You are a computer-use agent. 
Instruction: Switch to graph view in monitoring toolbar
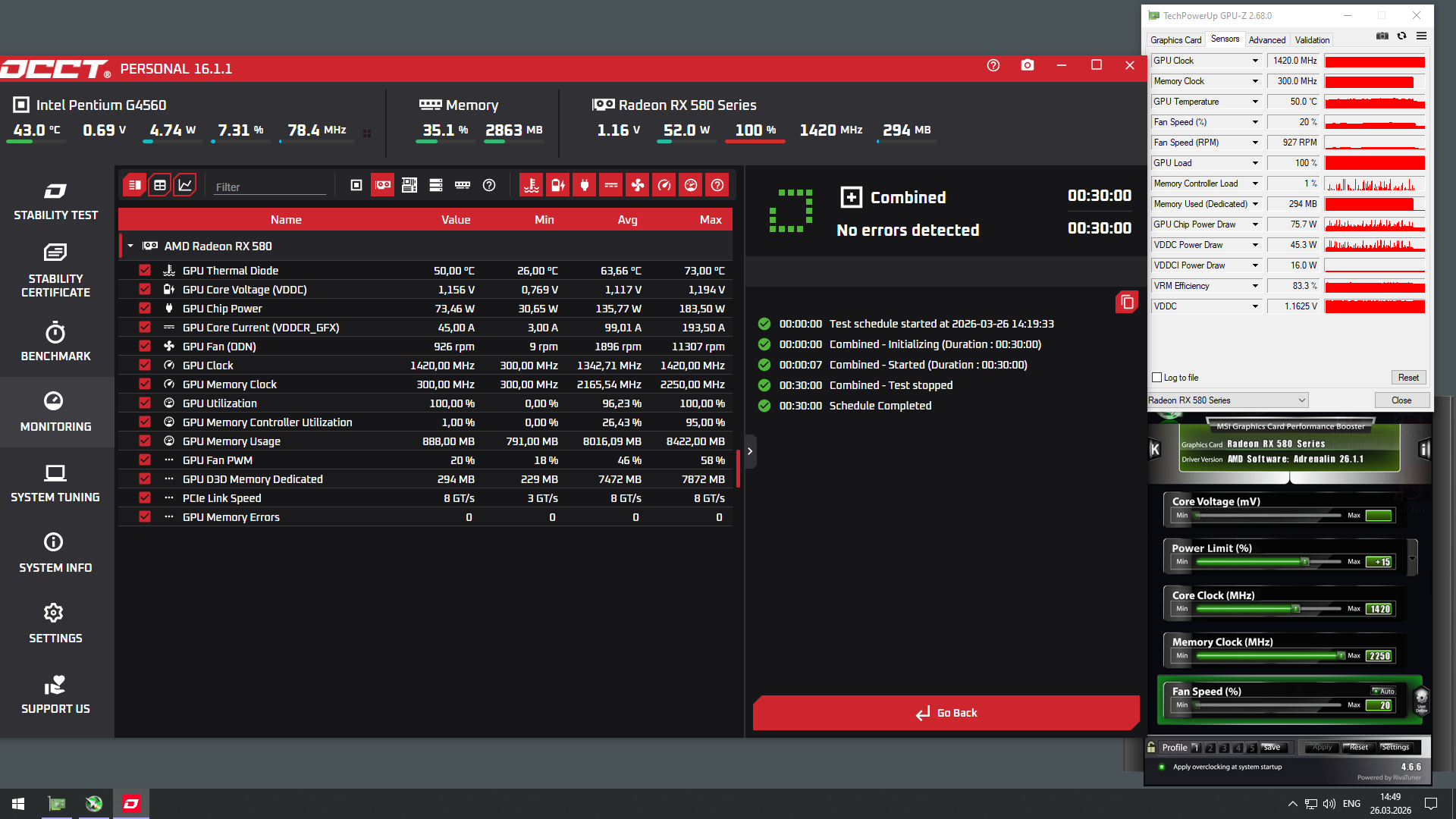click(x=185, y=185)
